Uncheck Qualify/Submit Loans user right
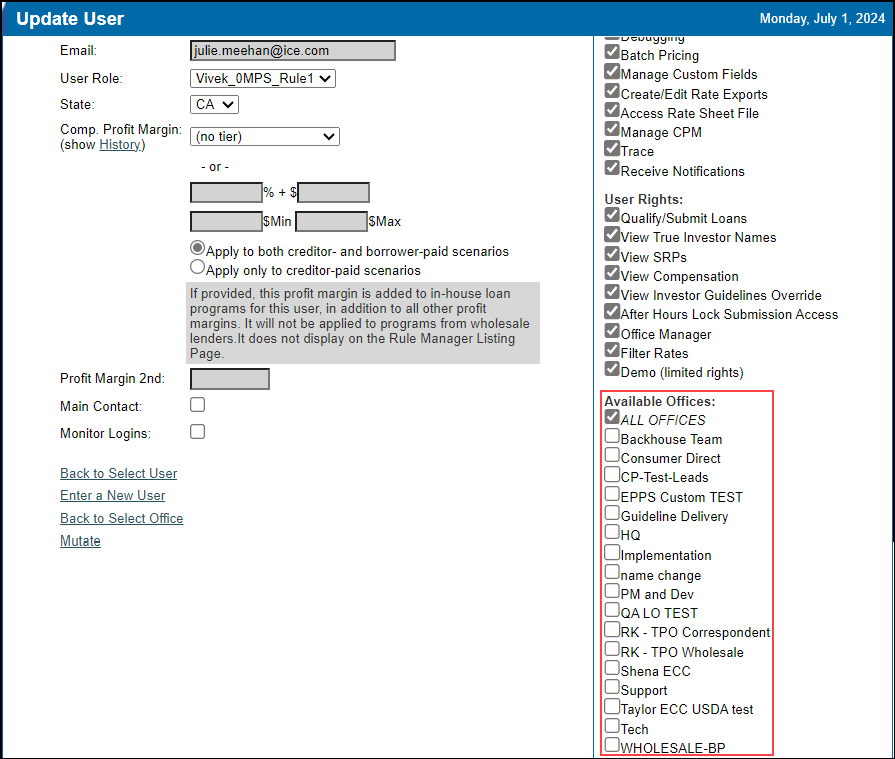The width and height of the screenshot is (895, 759). coord(612,215)
